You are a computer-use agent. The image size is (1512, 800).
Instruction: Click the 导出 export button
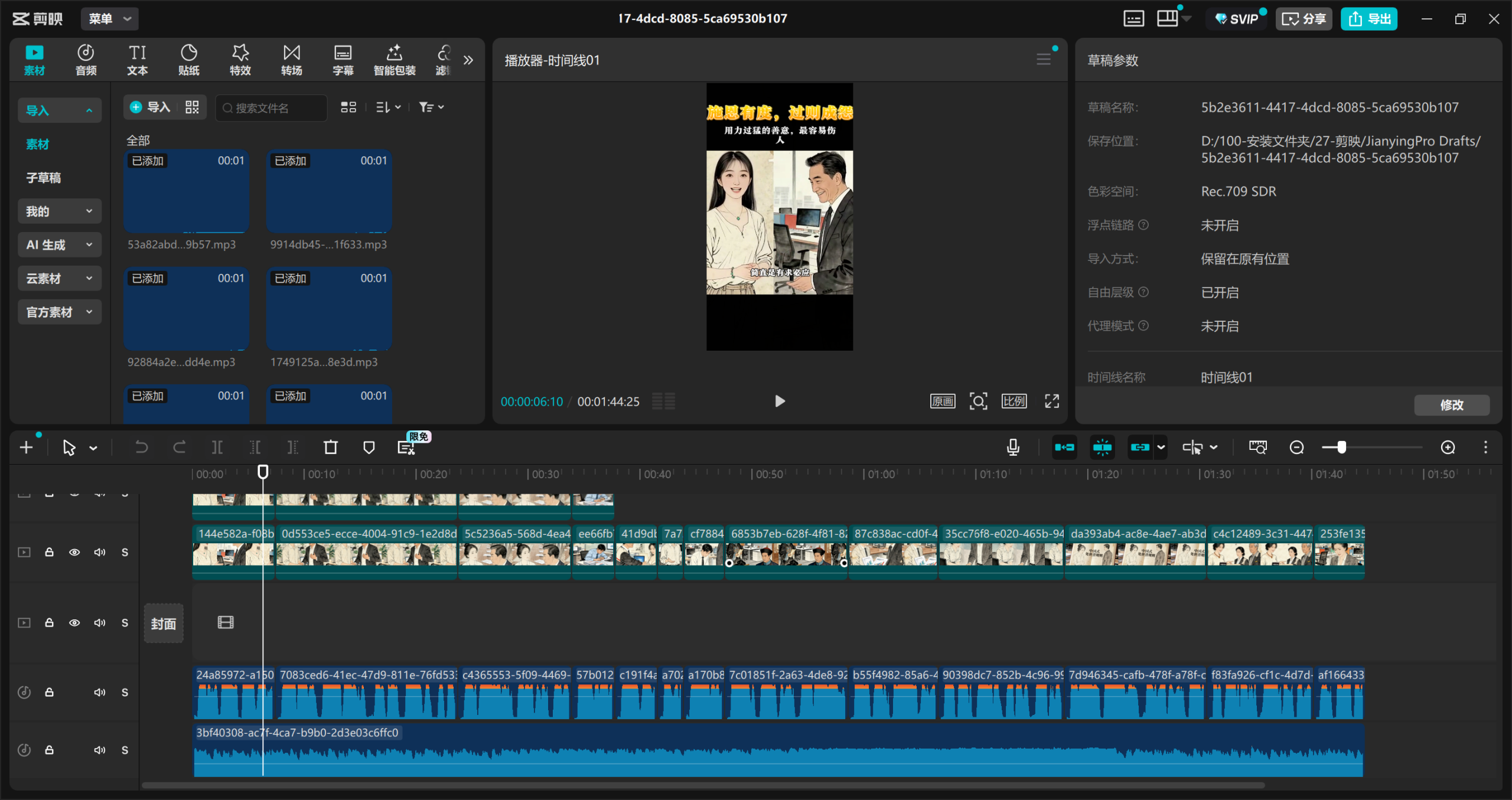coord(1369,19)
